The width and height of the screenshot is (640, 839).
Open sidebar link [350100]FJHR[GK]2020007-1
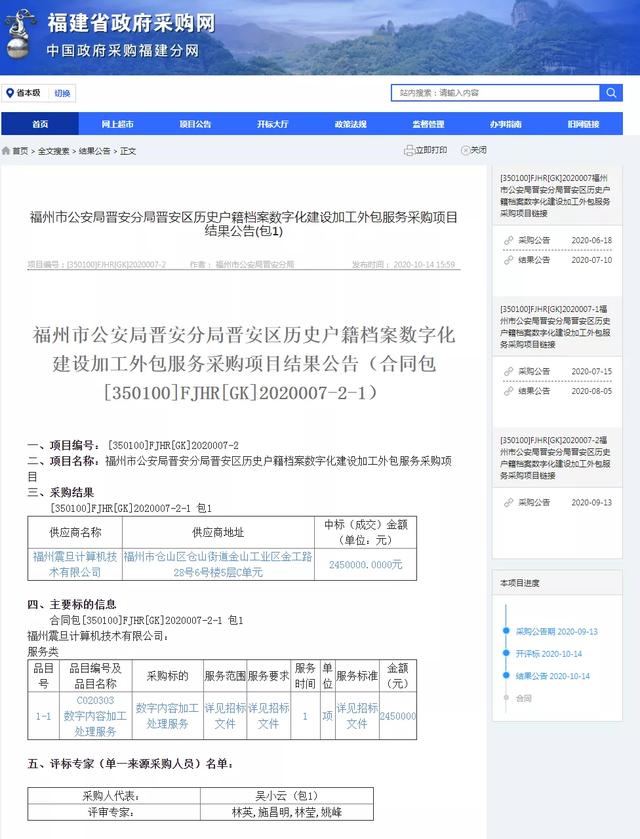pyautogui.click(x=555, y=326)
